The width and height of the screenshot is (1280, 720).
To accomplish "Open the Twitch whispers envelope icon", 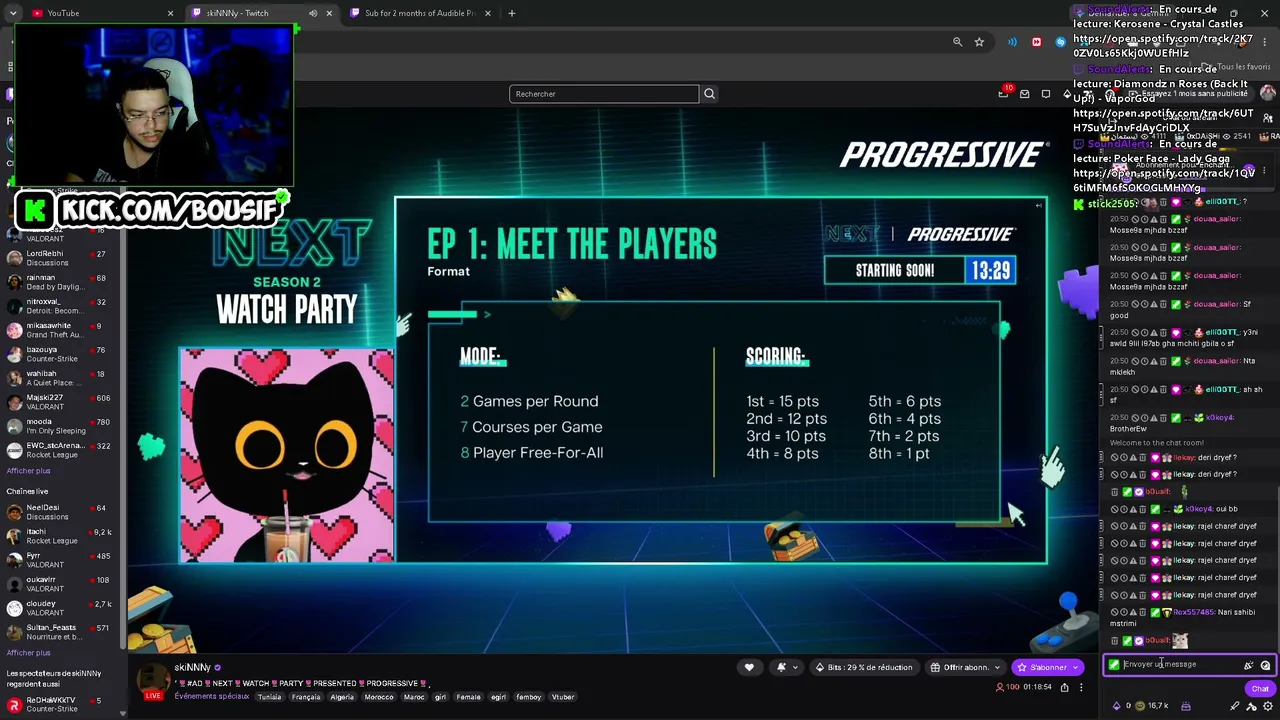I will (x=1025, y=94).
